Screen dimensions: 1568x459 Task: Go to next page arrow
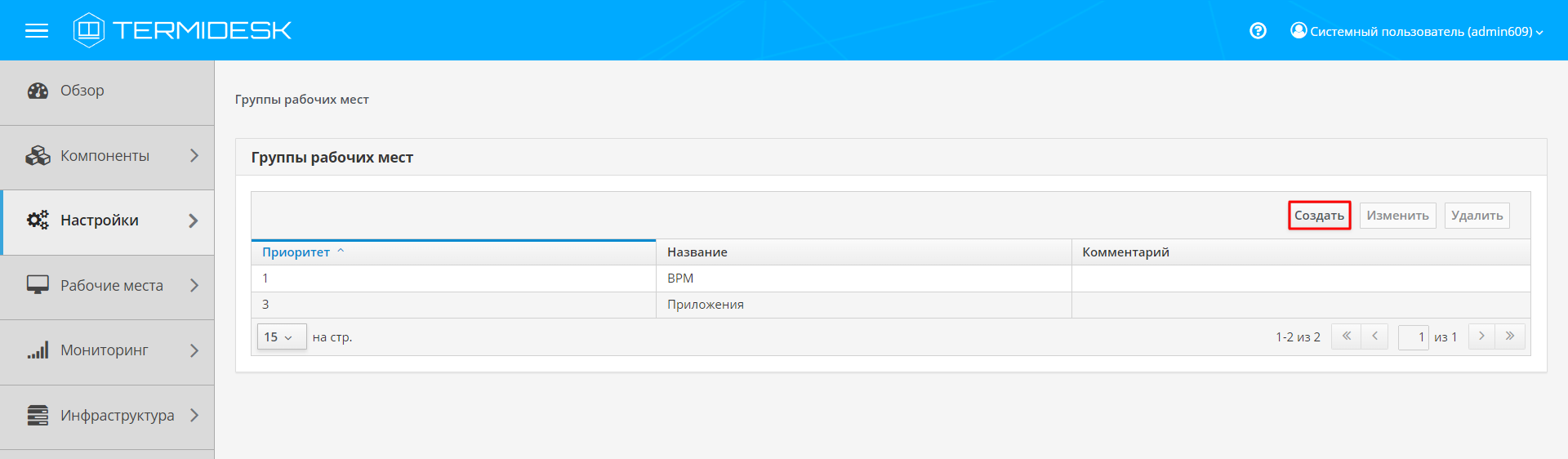tap(1481, 336)
